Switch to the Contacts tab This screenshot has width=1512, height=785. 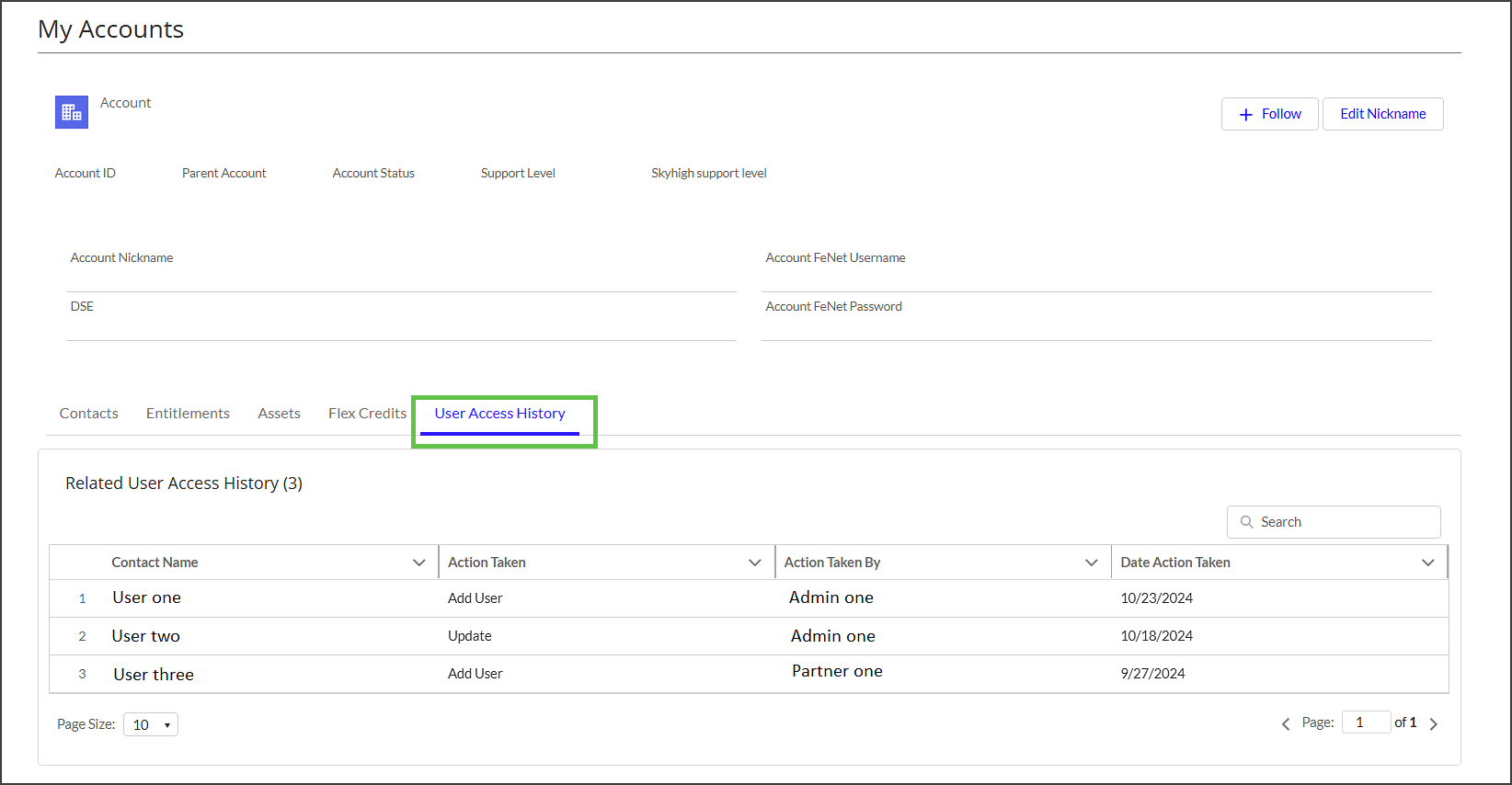pyautogui.click(x=89, y=414)
